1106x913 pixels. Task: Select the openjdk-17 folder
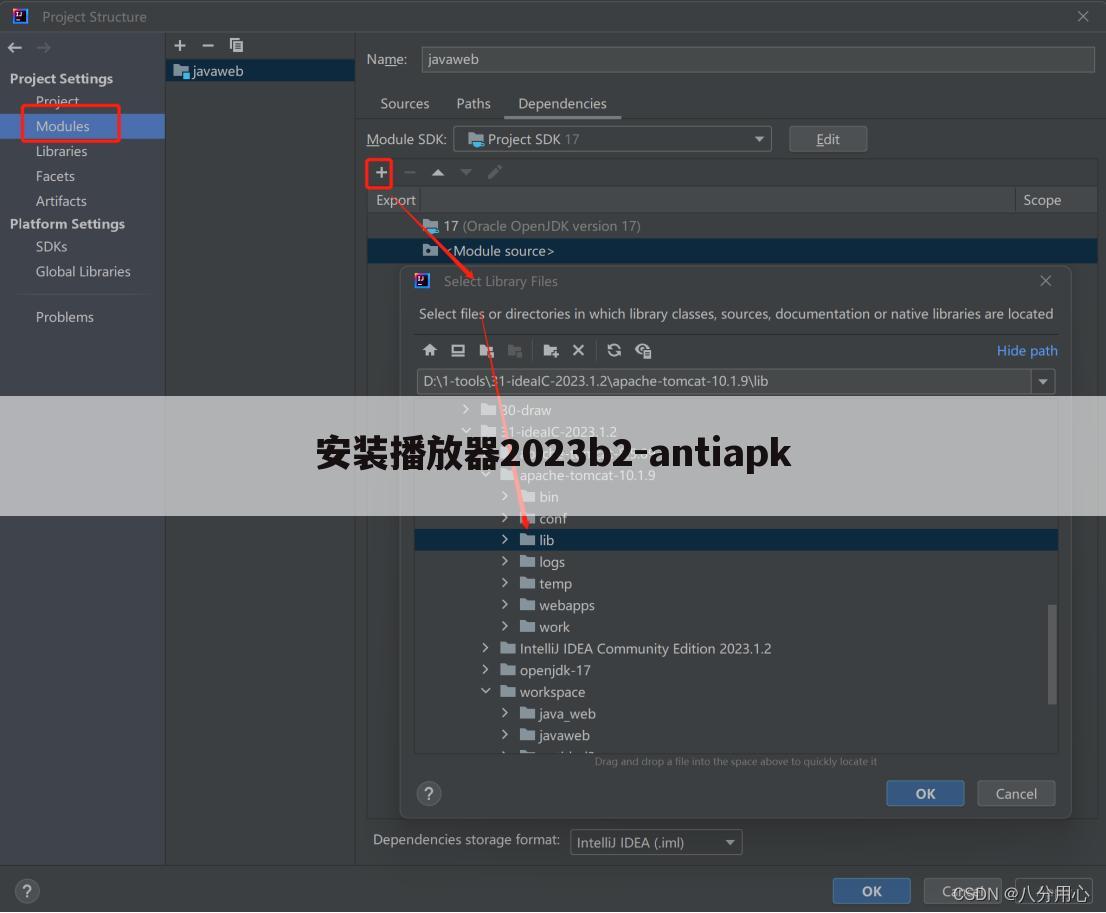click(554, 670)
